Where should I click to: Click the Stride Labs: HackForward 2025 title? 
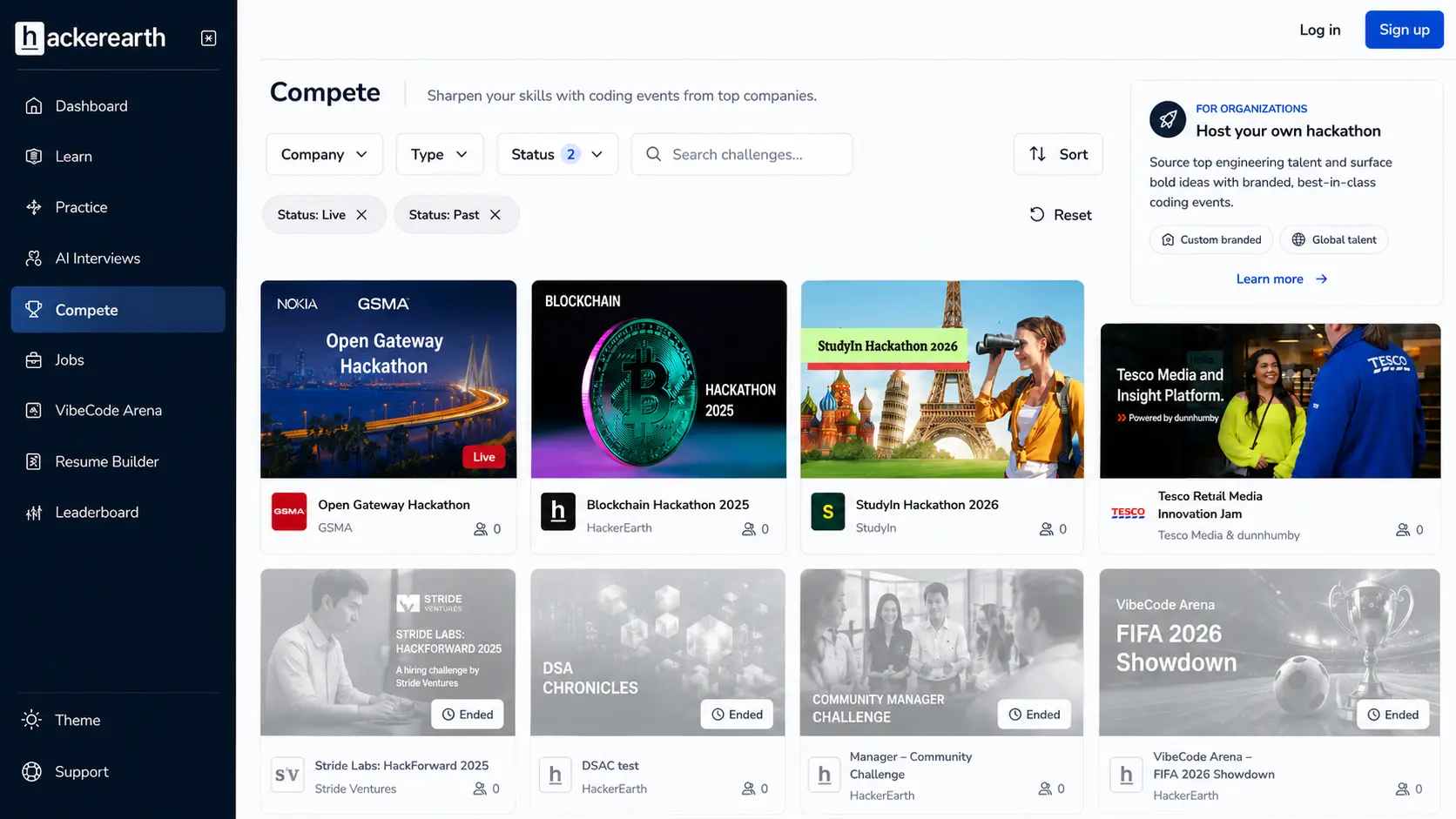tap(401, 766)
